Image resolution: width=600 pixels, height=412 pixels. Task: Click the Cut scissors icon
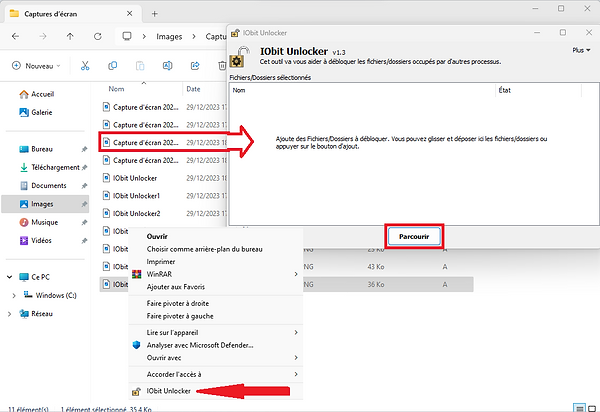[x=85, y=66]
